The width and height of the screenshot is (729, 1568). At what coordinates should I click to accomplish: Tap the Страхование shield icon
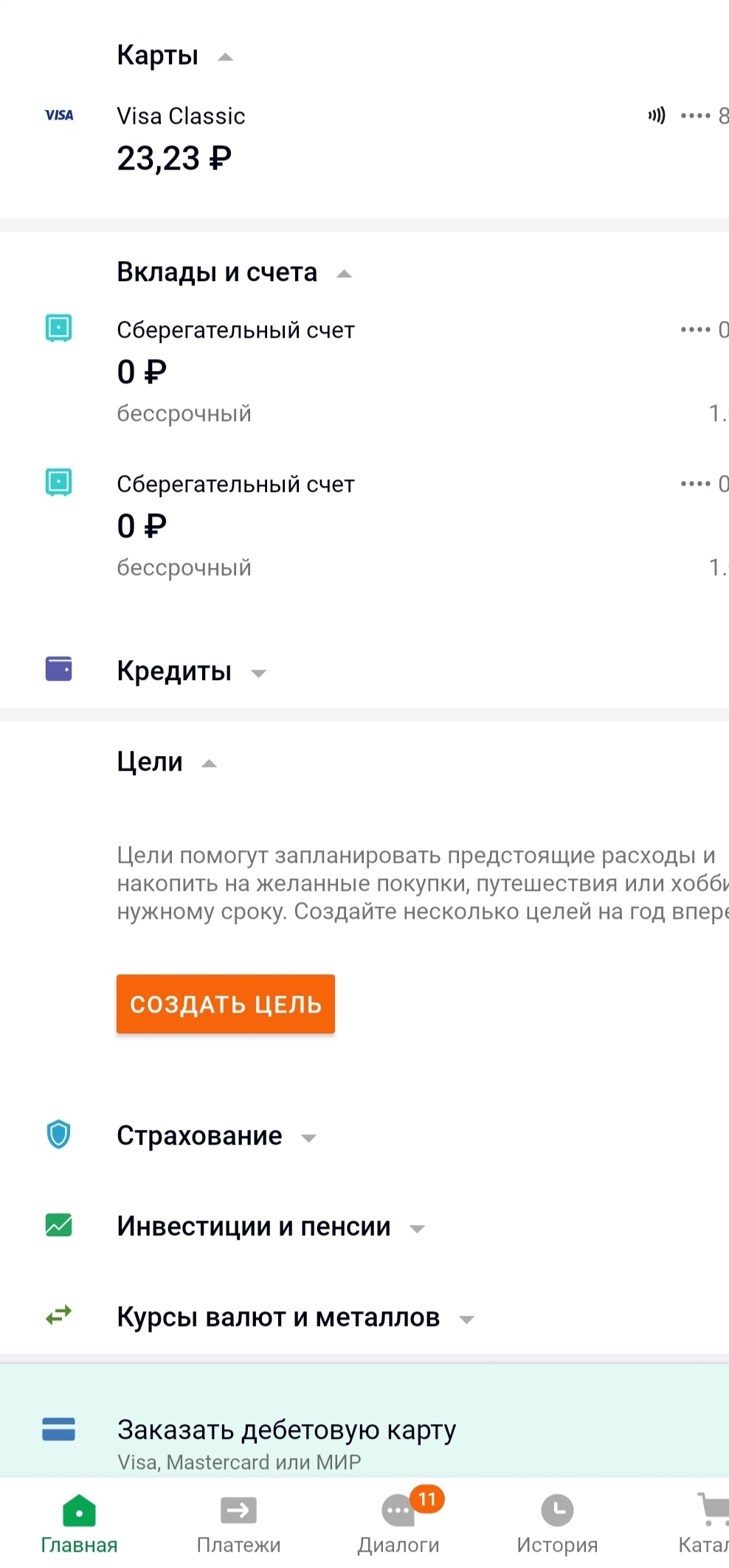click(59, 1134)
